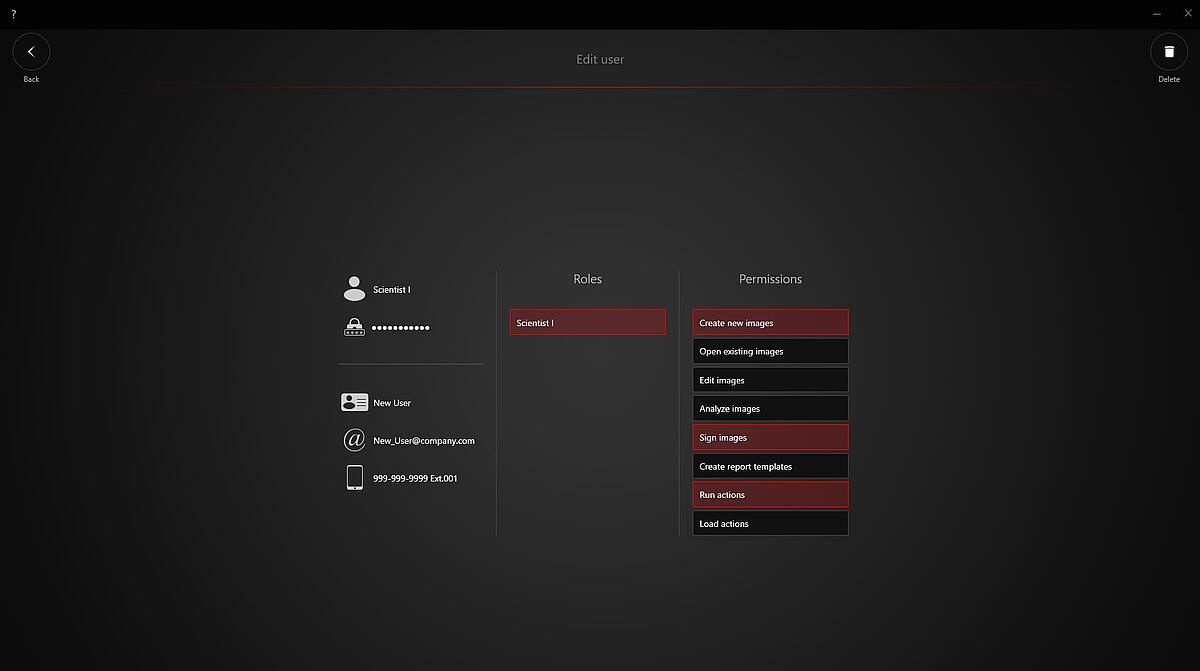1200x671 pixels.
Task: Enable the Open existing images permission
Action: 770,352
